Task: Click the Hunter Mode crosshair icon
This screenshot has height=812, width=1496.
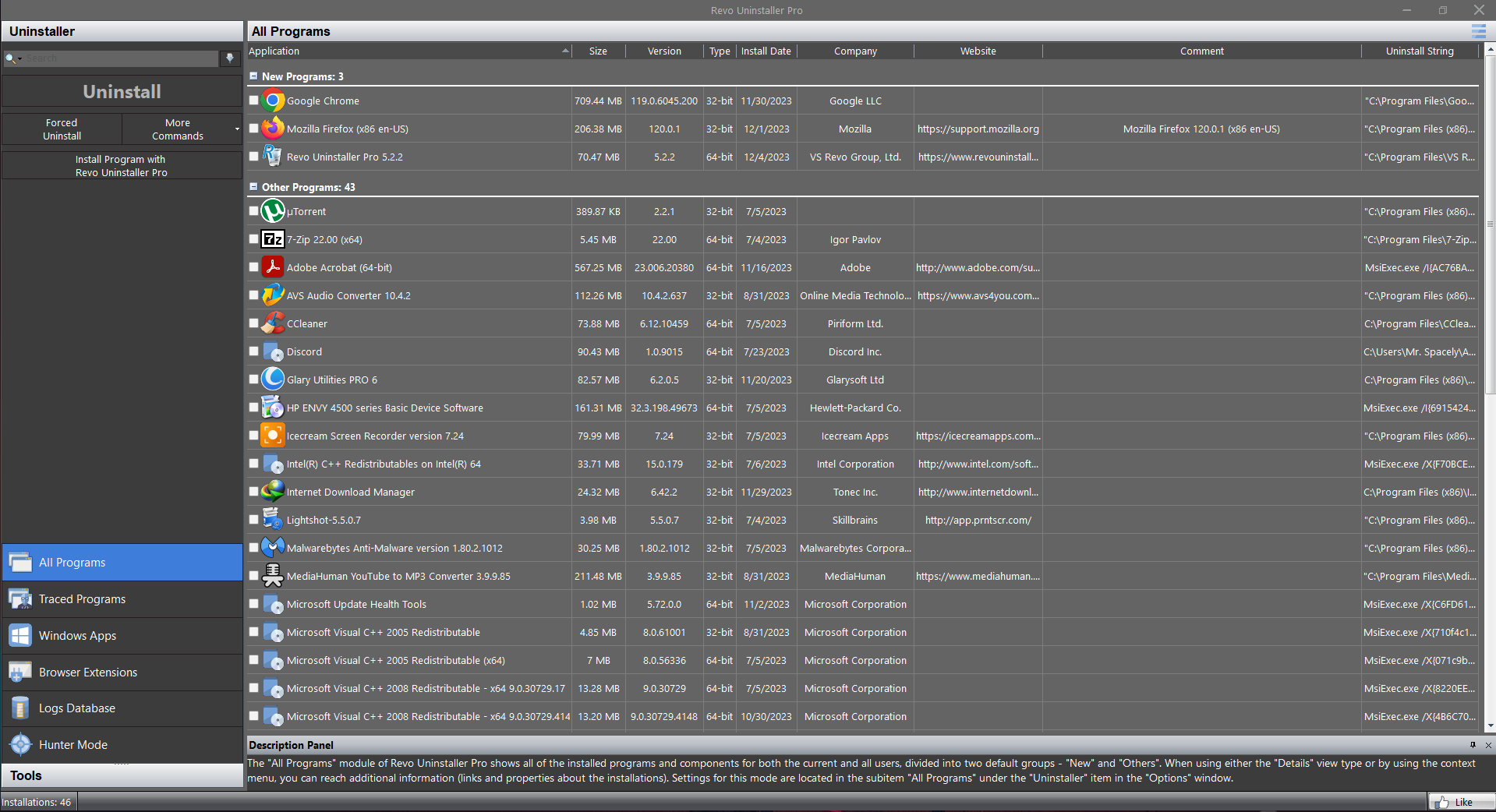Action: [20, 744]
